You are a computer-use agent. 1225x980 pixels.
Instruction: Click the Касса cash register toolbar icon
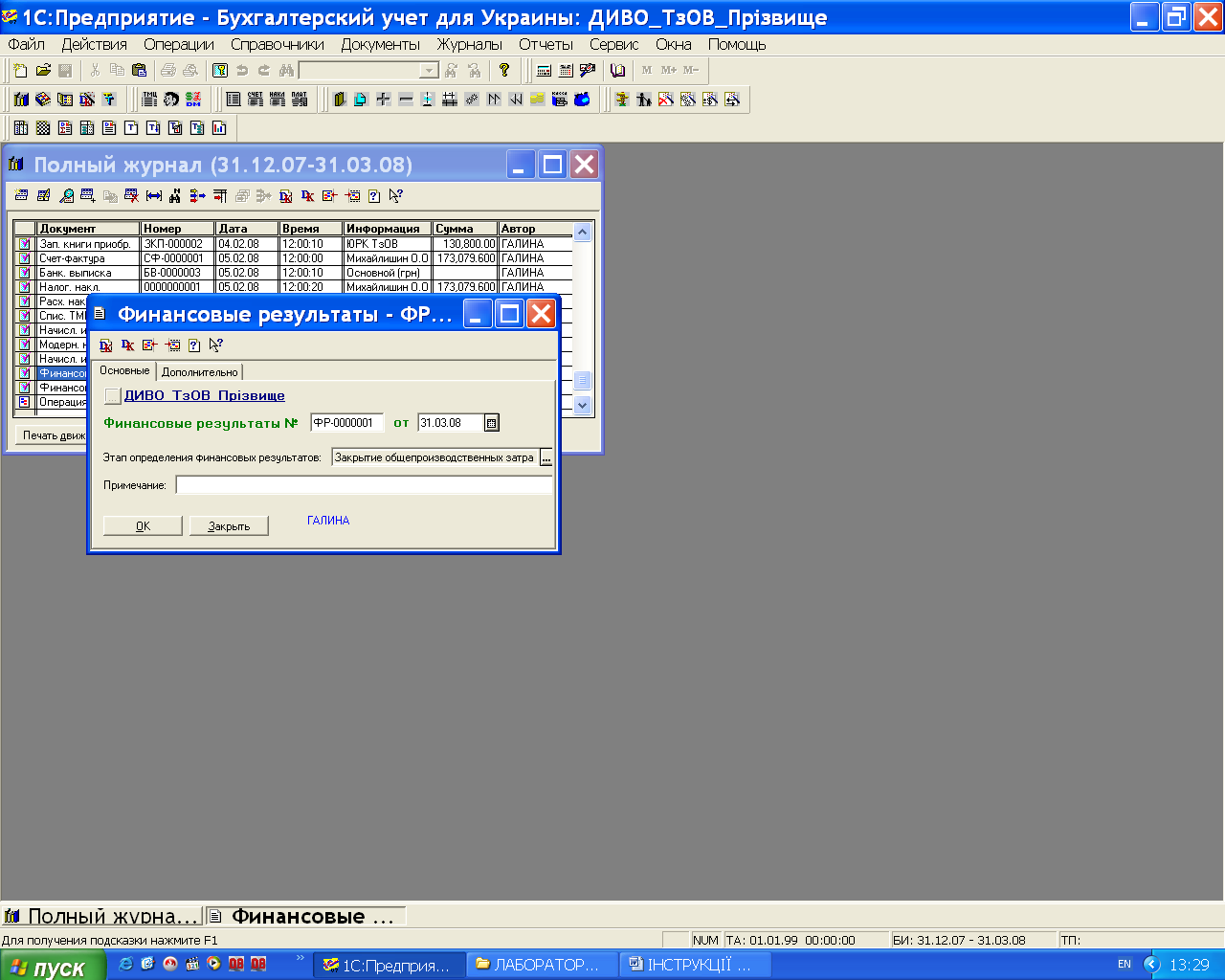coord(560,99)
